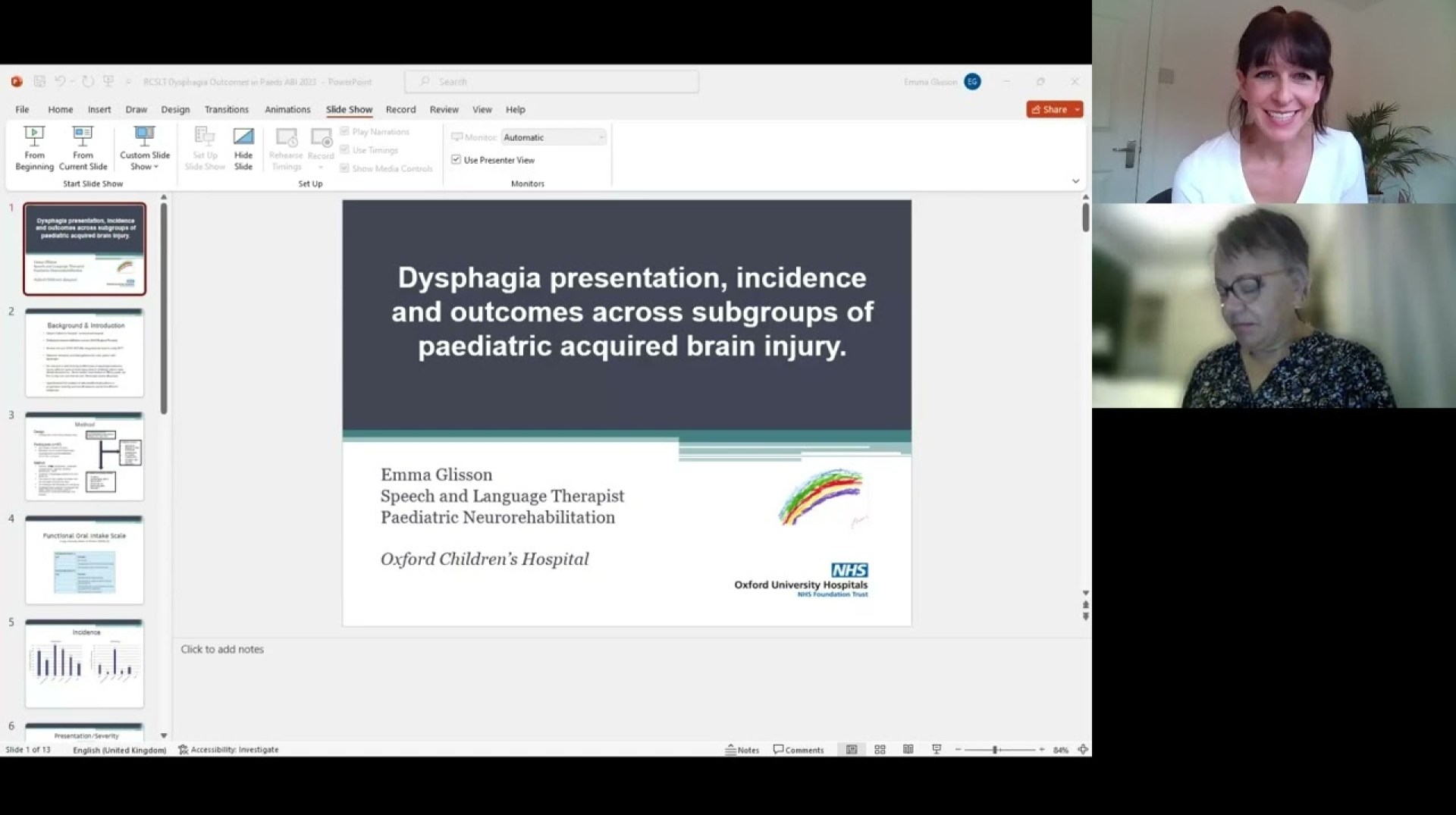Open Customize Quick Access Toolbar dropdown
Viewport: 1456px width, 815px height.
[128, 81]
